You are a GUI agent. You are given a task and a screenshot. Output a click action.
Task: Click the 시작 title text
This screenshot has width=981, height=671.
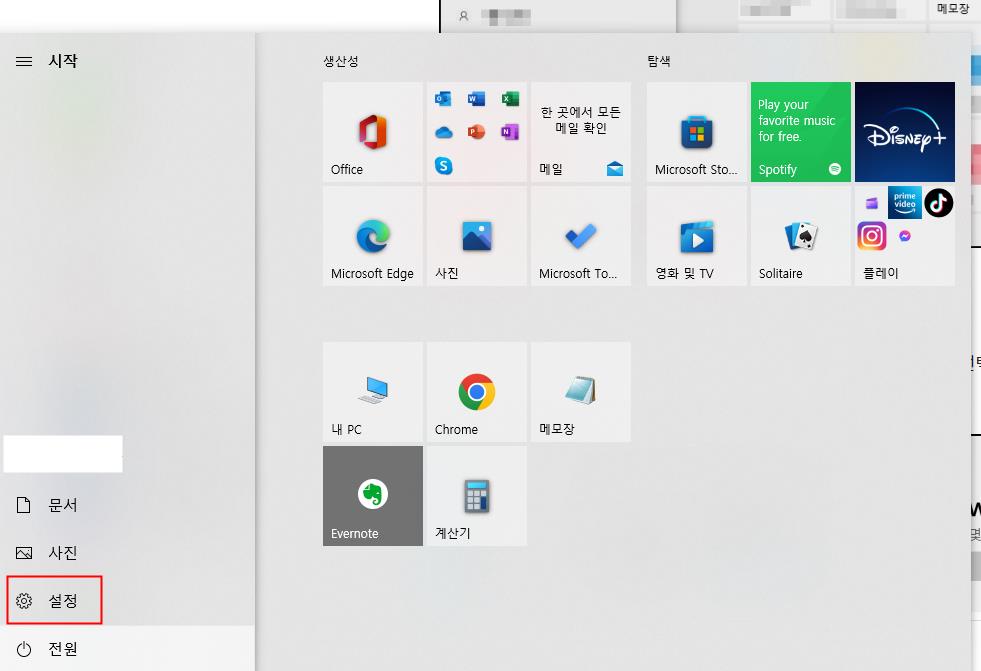pyautogui.click(x=63, y=61)
